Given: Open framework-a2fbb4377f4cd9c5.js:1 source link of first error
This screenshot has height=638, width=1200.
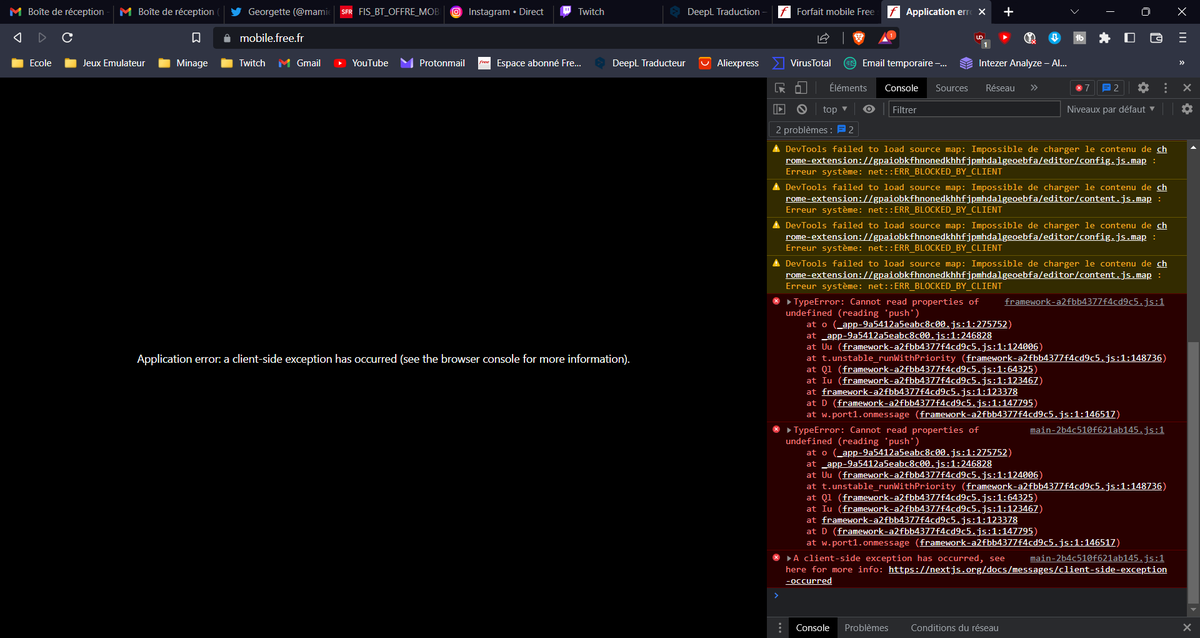Looking at the screenshot, I should (x=1084, y=301).
